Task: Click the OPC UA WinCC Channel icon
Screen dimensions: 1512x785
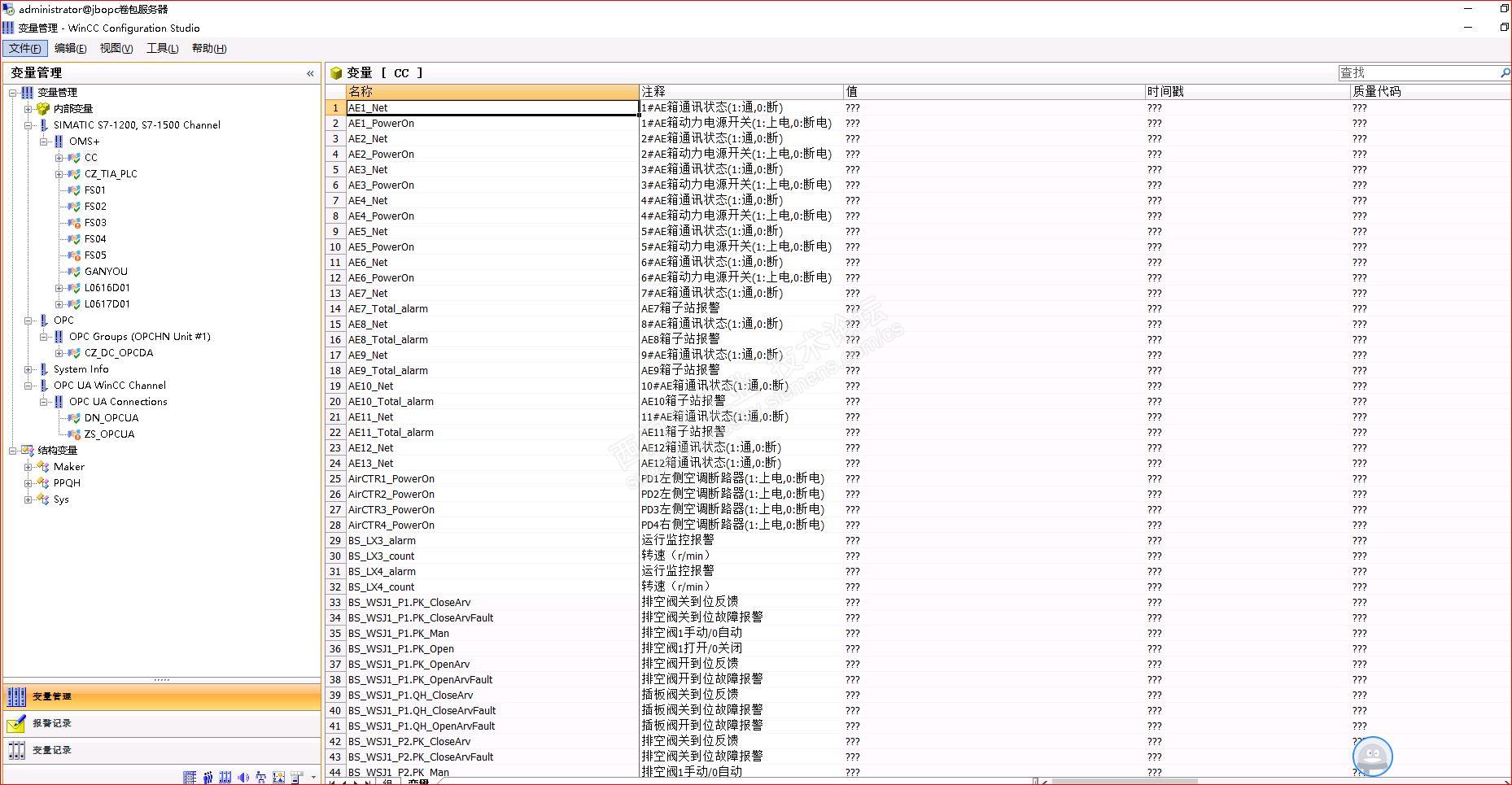Action: (43, 386)
